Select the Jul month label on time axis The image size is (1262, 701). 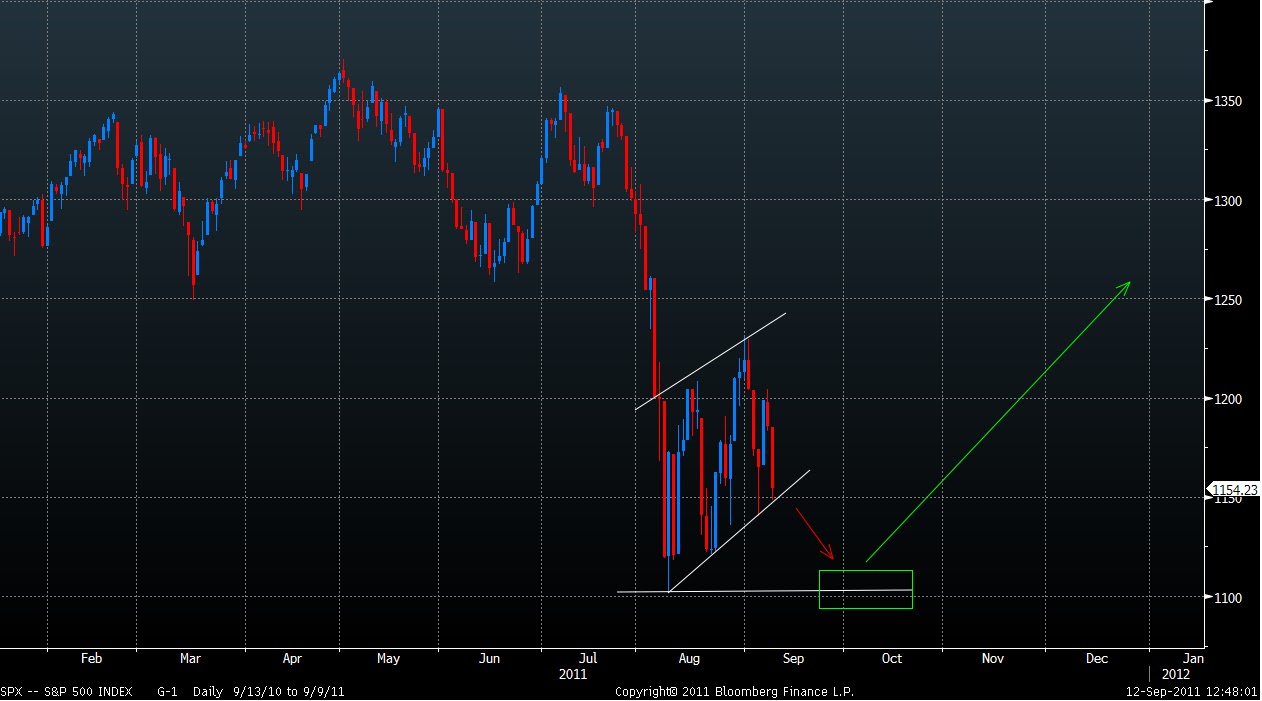pos(588,659)
